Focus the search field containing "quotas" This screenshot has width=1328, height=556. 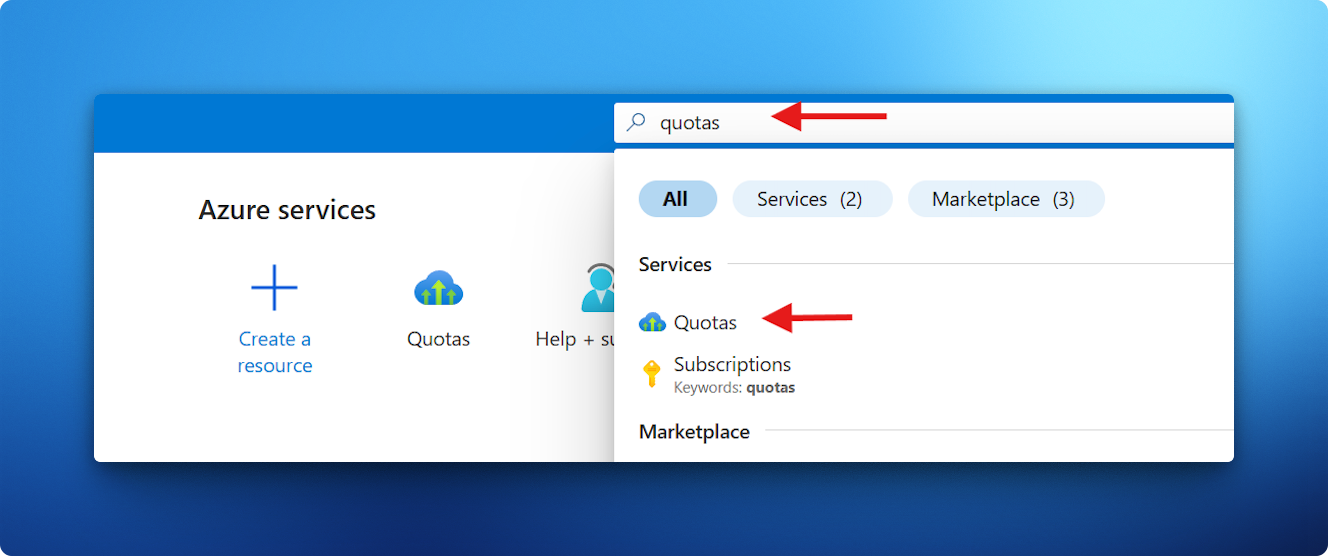(x=900, y=123)
